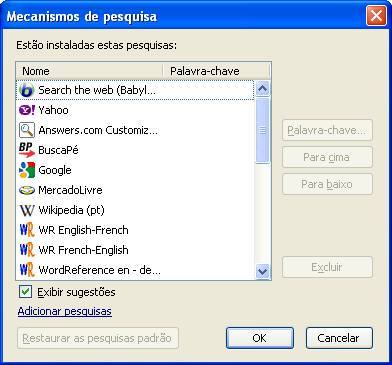Choose the BuscaPé BP icon
Viewport: 392px width, 365px height.
click(x=27, y=150)
